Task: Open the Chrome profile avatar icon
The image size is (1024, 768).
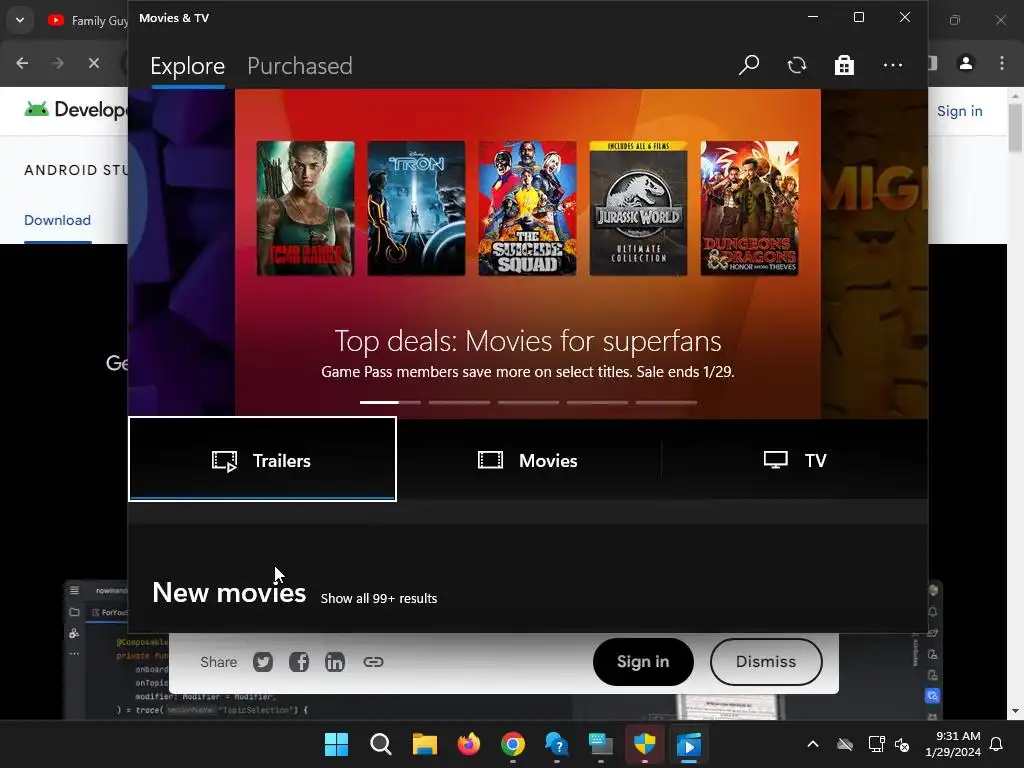Action: (965, 63)
